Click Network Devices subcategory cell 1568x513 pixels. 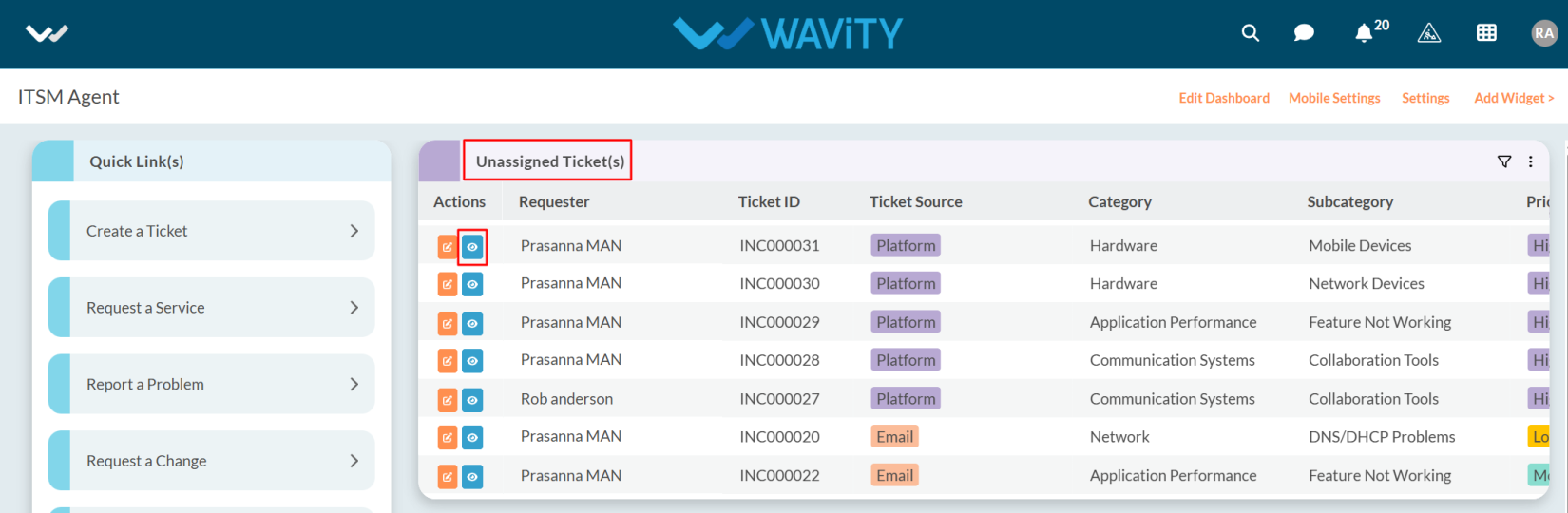1366,283
